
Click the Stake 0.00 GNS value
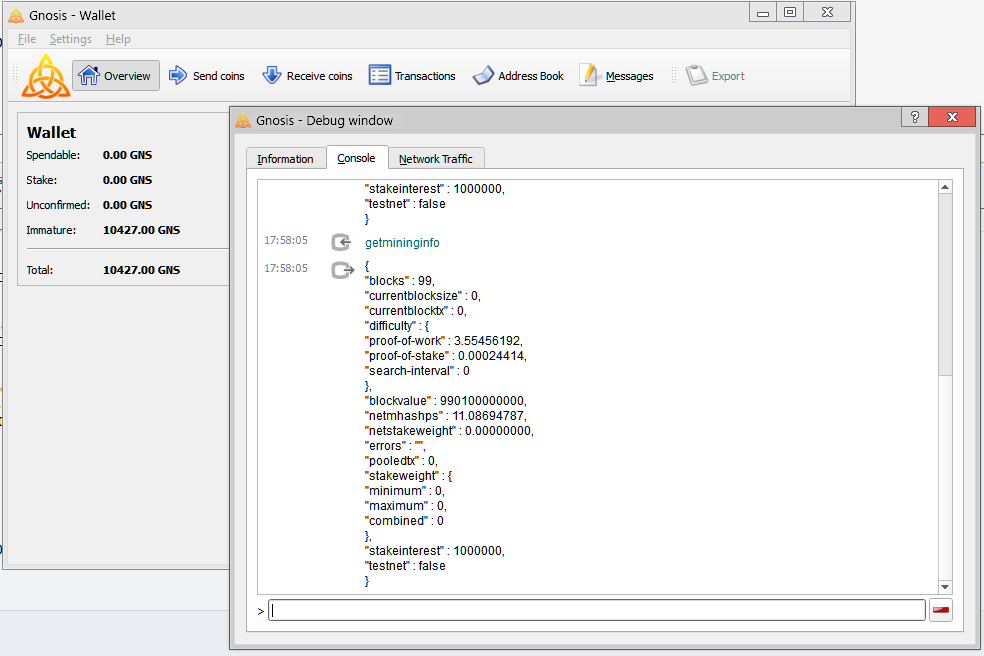click(x=127, y=180)
